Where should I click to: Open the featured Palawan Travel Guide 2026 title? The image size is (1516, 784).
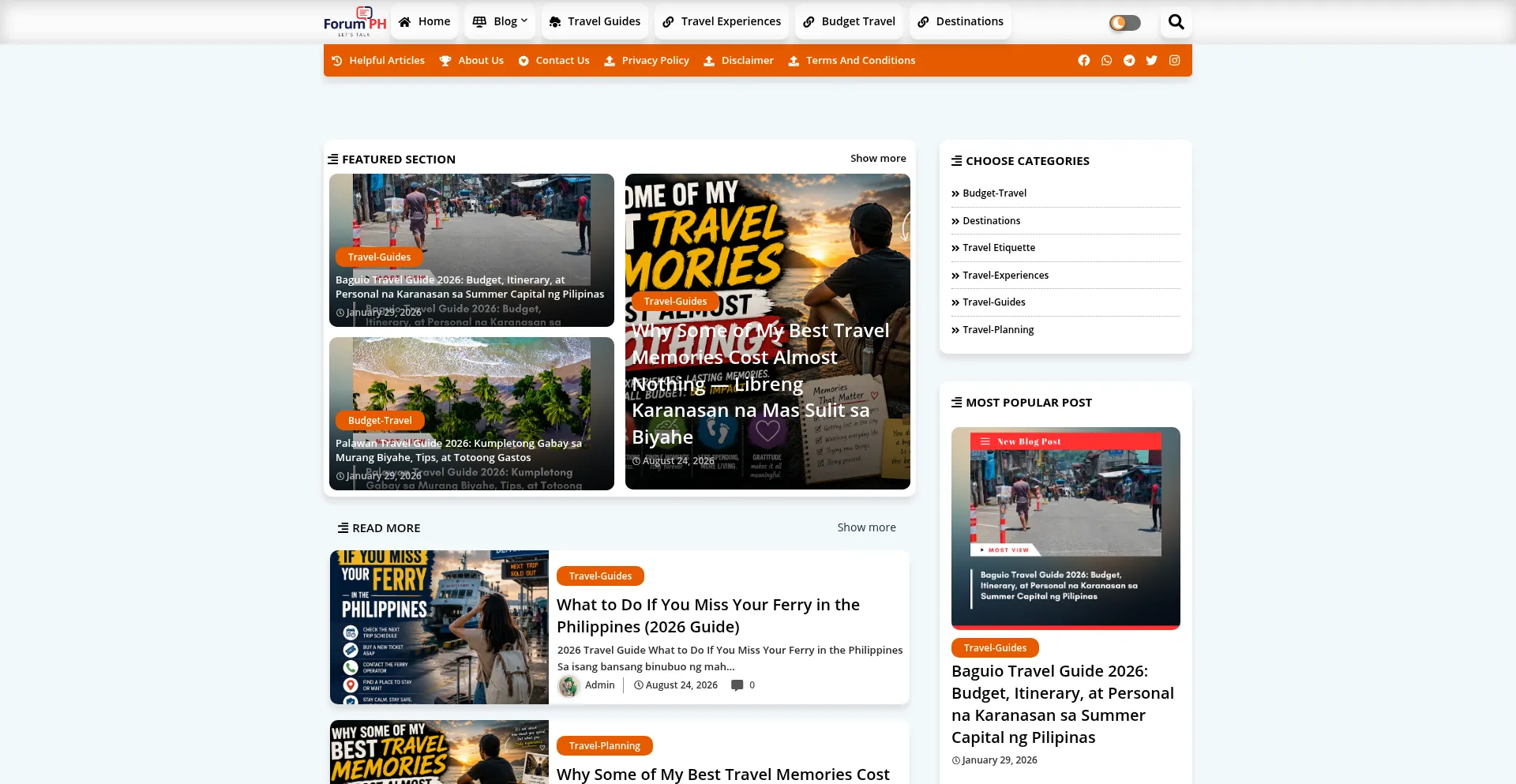(459, 451)
